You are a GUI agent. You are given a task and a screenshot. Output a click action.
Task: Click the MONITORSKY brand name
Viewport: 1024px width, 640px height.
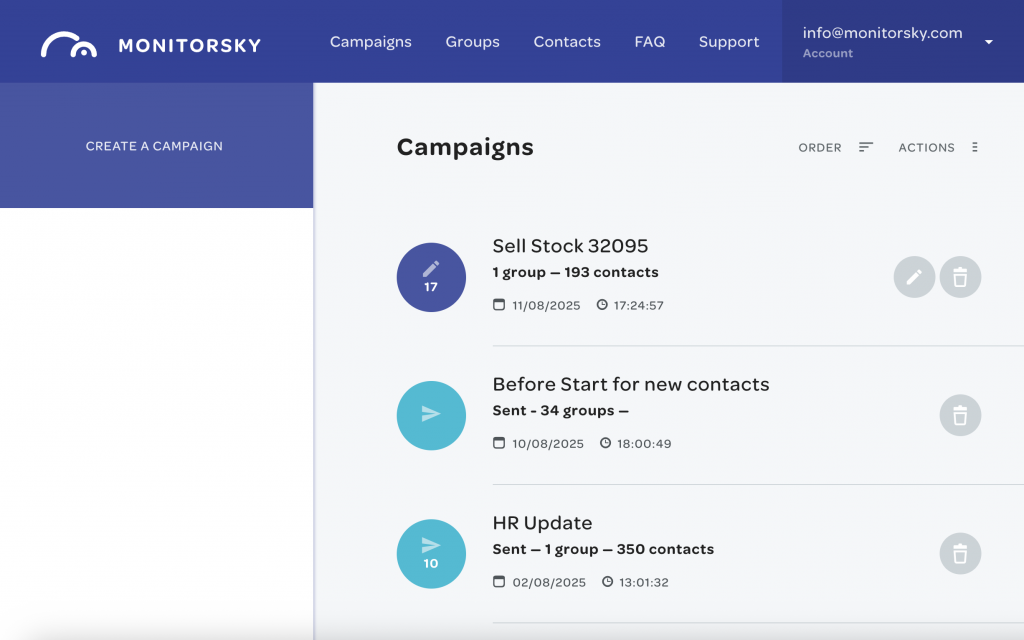coord(189,45)
